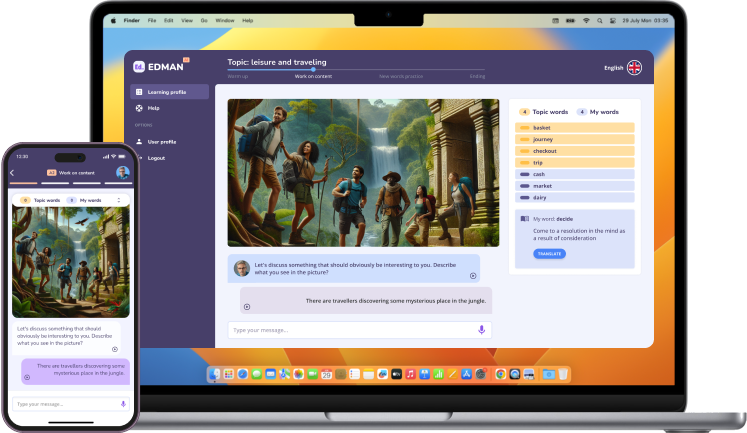
Task: Open the English language selector
Action: coord(613,68)
